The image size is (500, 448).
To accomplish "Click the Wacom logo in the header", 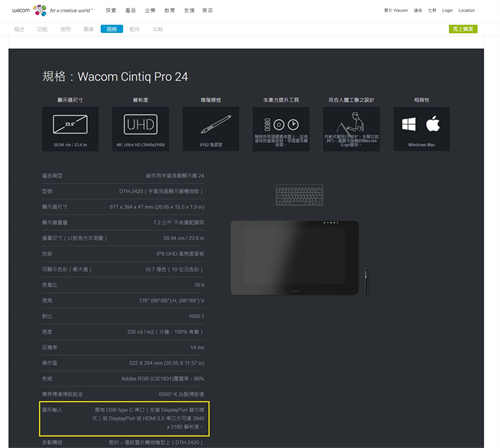I will click(29, 10).
